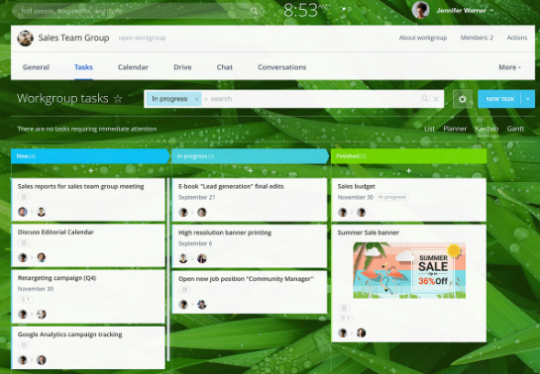Click the NEW TASK button
Screen dimensions: 540x374
[x=500, y=99]
